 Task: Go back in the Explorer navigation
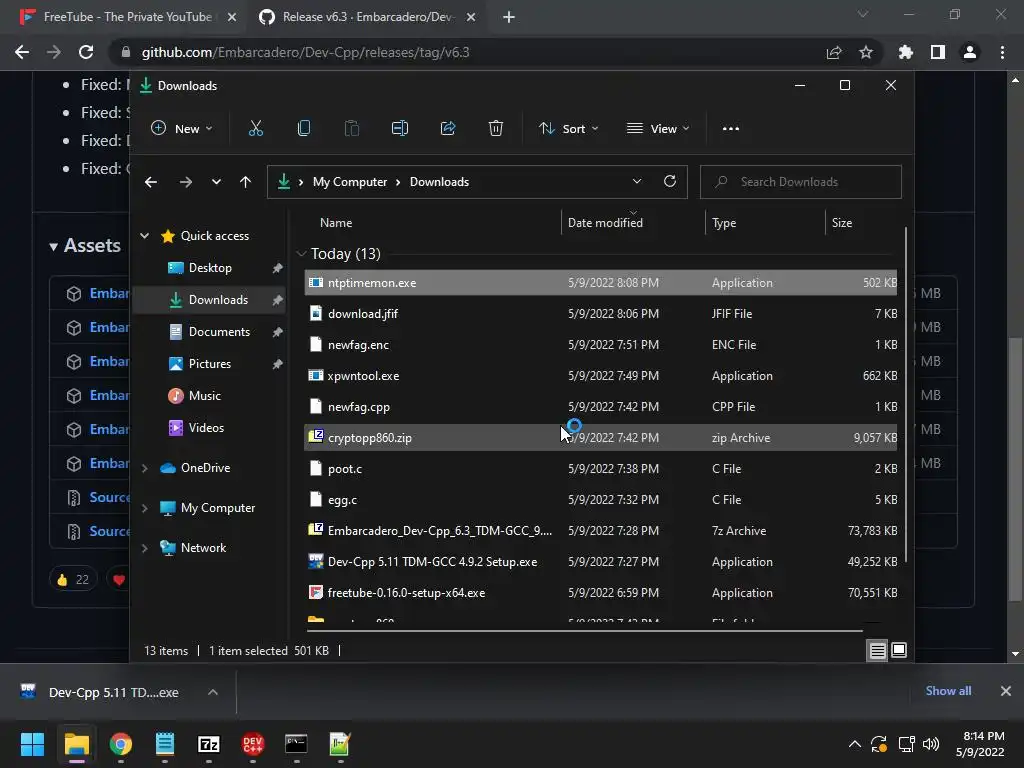click(x=151, y=182)
